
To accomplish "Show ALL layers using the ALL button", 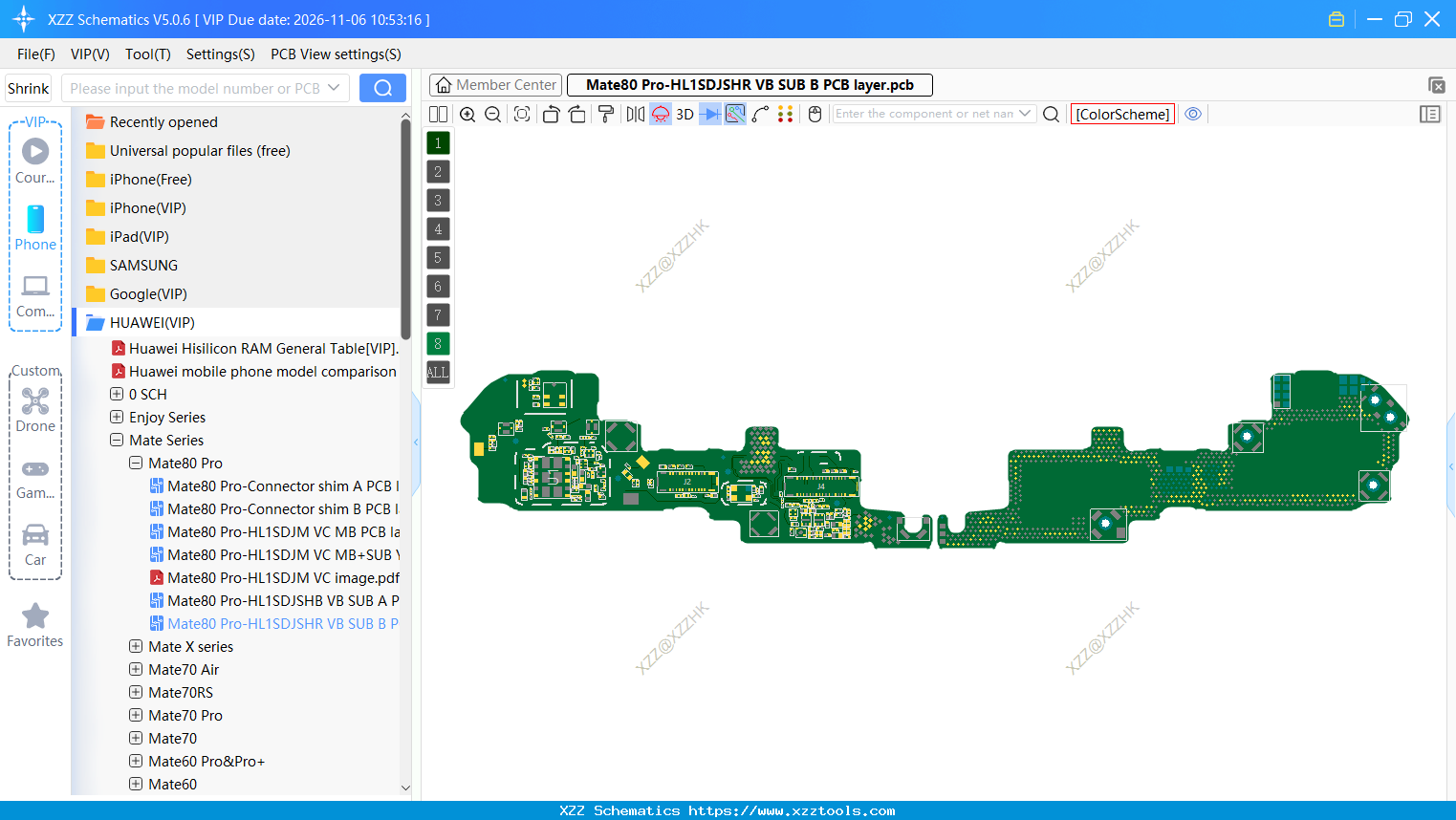I will pyautogui.click(x=437, y=372).
